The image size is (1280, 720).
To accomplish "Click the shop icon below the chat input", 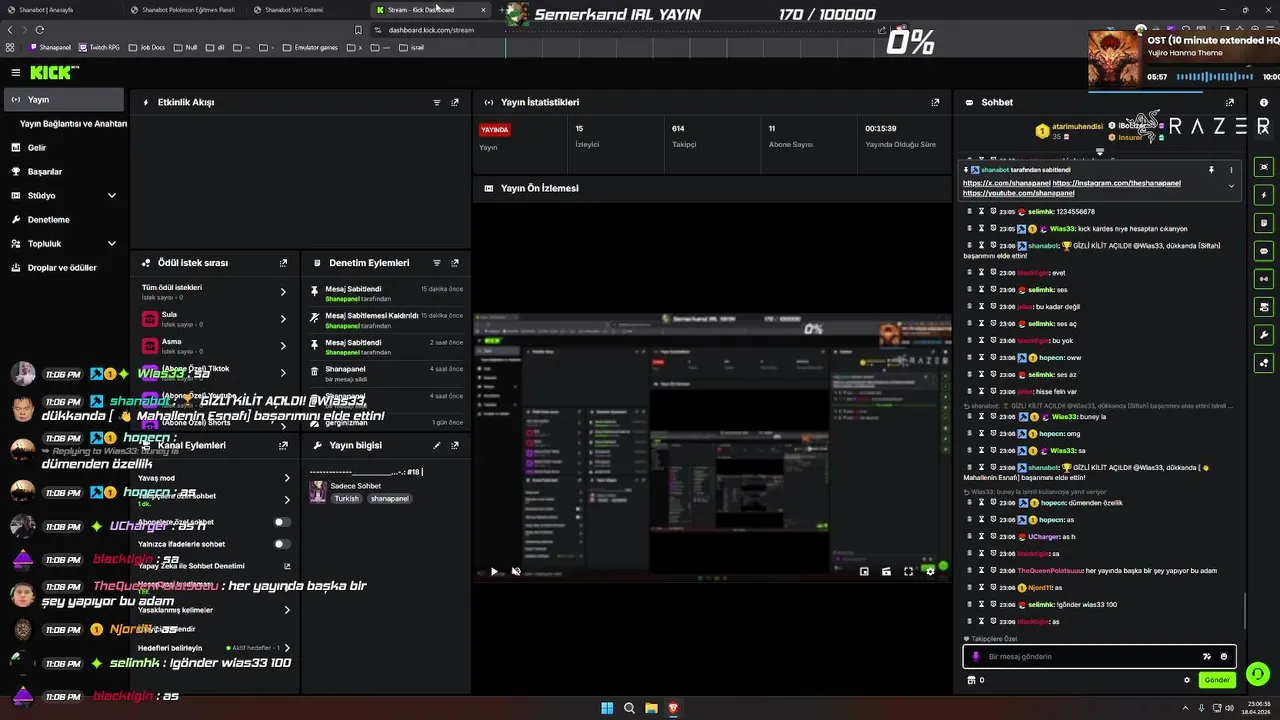I will pyautogui.click(x=971, y=680).
